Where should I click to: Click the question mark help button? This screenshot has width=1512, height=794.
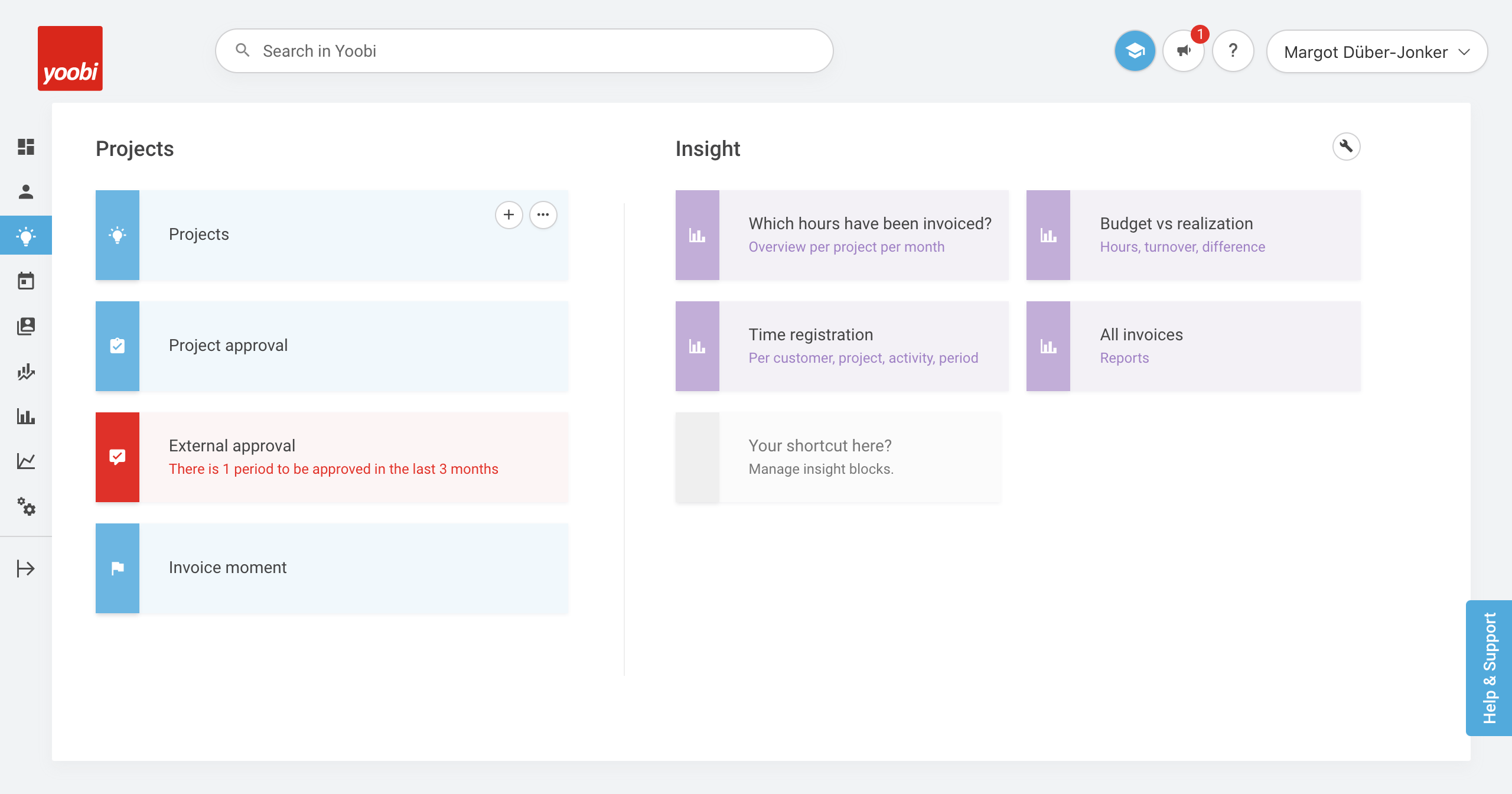tap(1233, 51)
